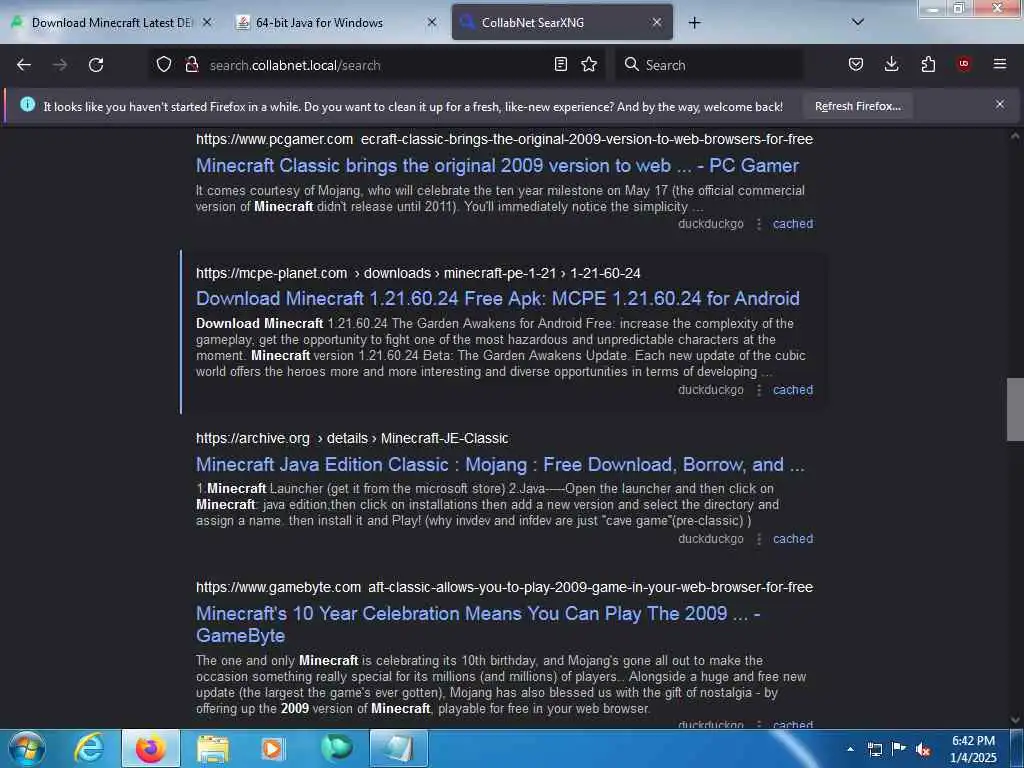
Task: Click the address bar URL field
Action: click(376, 65)
